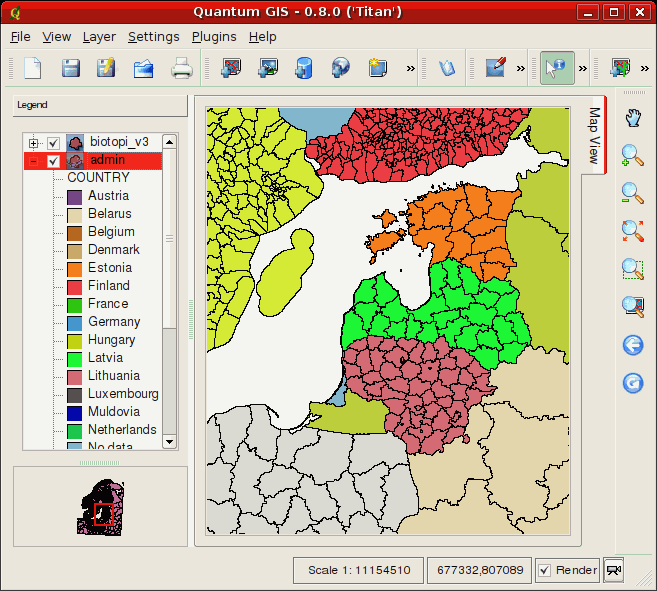Toggle visibility checkbox of biotopi_v3 layer
This screenshot has height=591, width=657.
(53, 143)
